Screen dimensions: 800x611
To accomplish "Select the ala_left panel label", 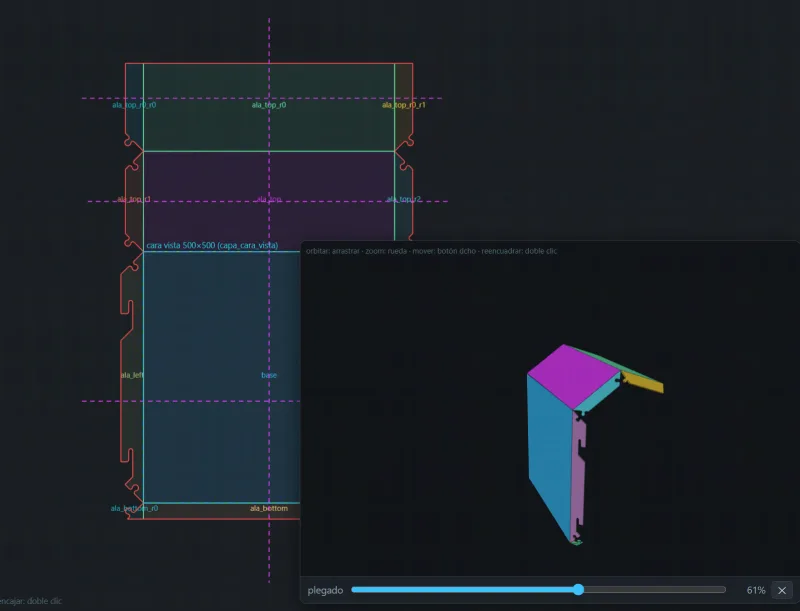I will [132, 375].
